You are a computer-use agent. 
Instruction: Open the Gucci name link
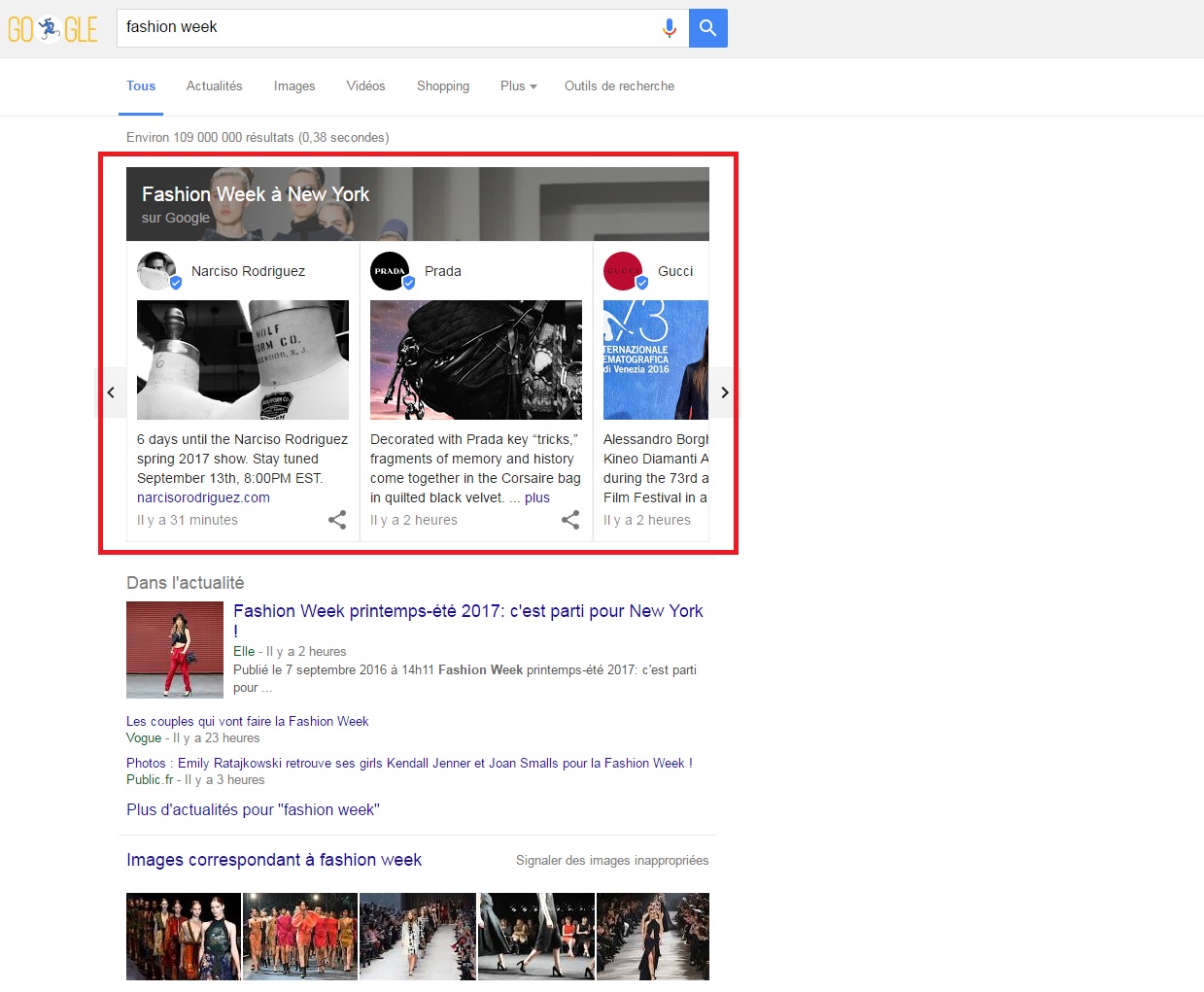675,271
